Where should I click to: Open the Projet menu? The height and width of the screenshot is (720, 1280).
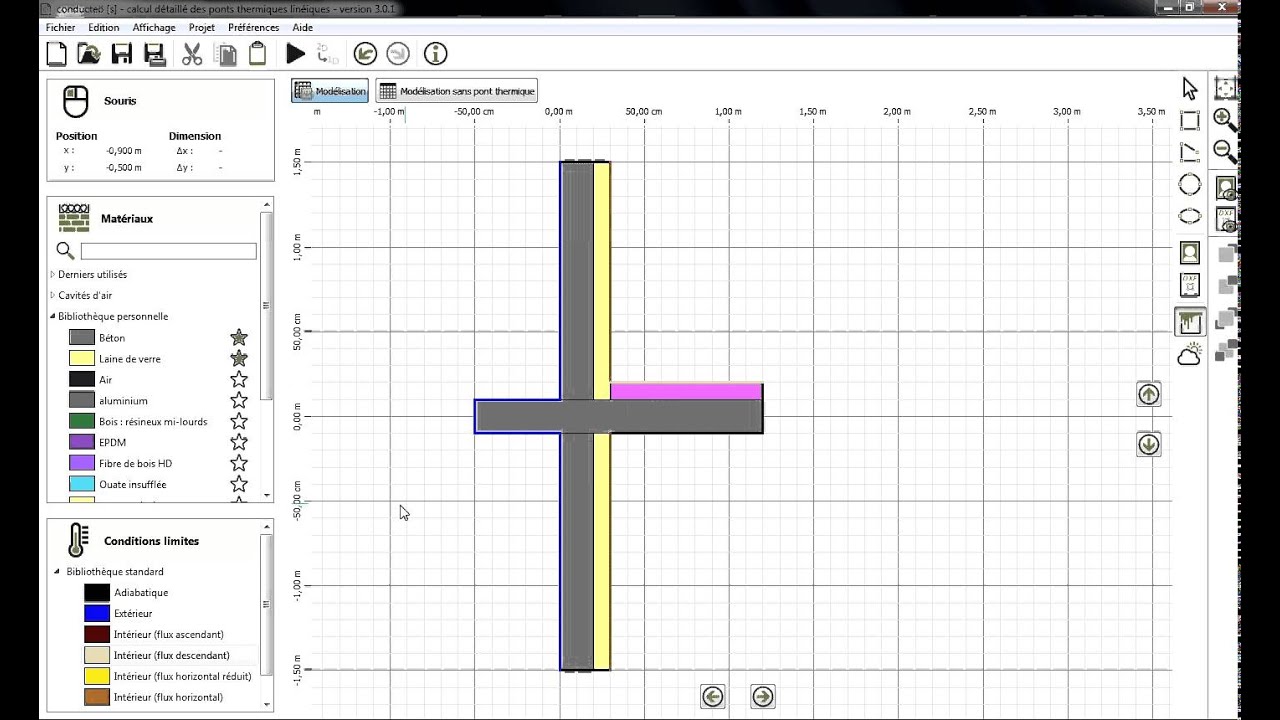(201, 28)
